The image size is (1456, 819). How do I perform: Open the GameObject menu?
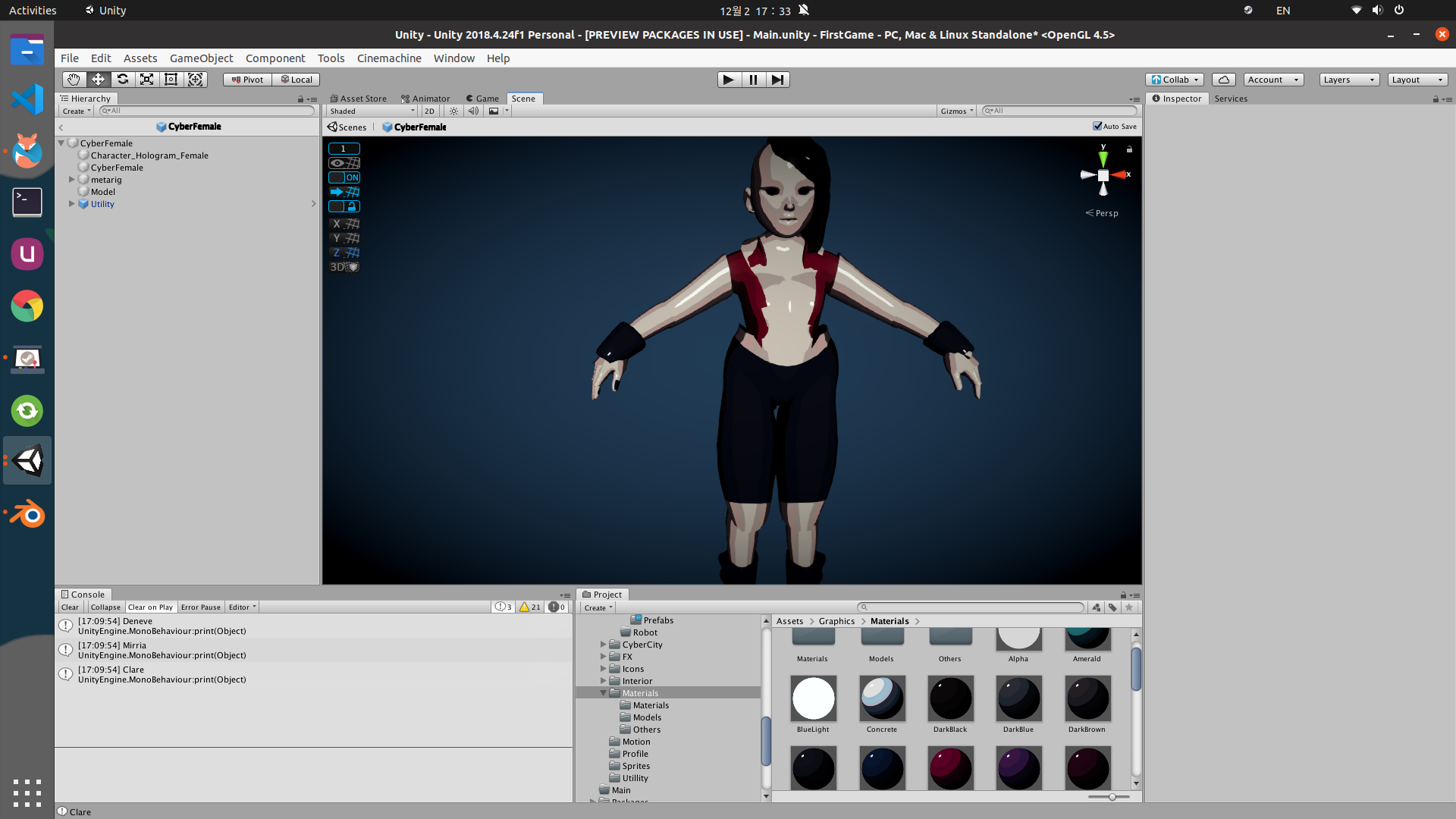tap(201, 58)
